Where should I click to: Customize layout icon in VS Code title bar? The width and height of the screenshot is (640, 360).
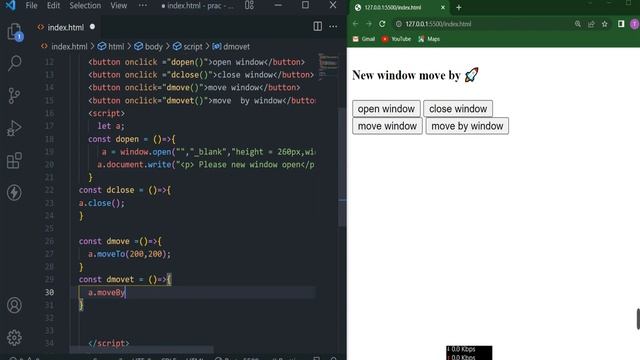click(x=249, y=5)
